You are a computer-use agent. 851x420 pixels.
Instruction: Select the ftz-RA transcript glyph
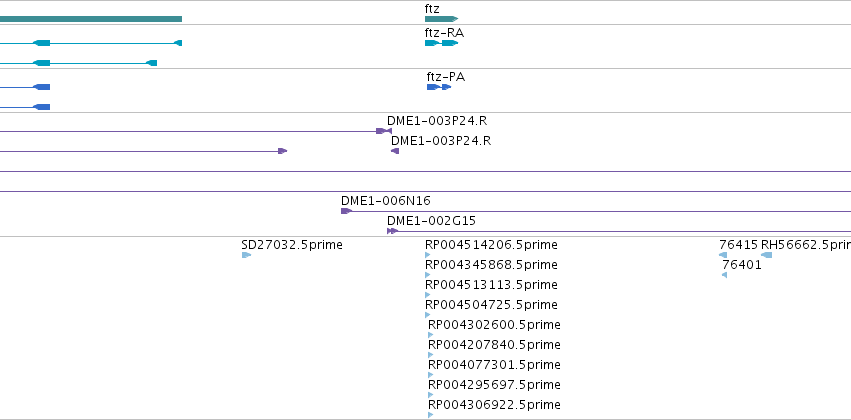pos(441,43)
